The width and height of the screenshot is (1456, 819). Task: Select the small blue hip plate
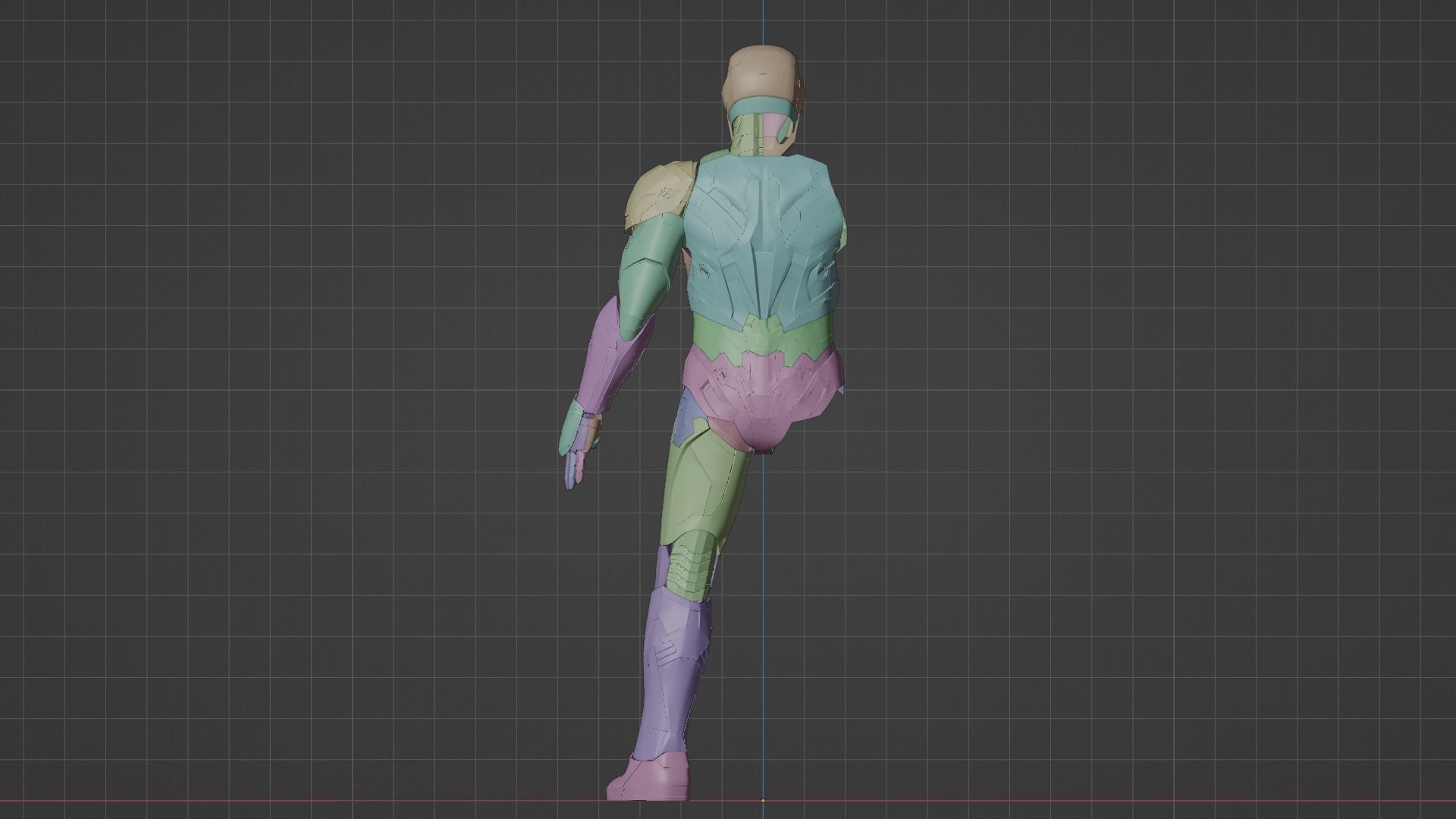pos(689,416)
